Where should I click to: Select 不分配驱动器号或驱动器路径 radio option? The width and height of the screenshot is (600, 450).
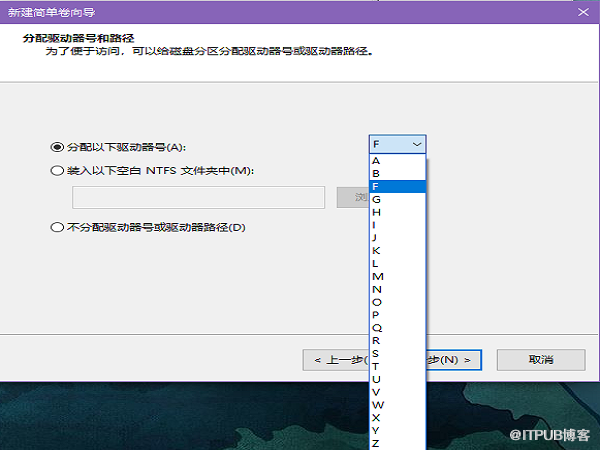57,227
